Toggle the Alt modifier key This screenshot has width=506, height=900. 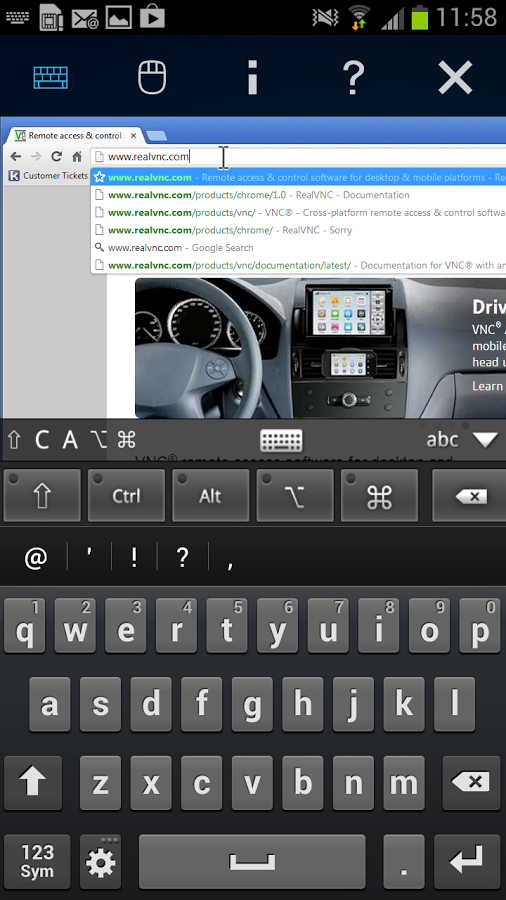211,495
